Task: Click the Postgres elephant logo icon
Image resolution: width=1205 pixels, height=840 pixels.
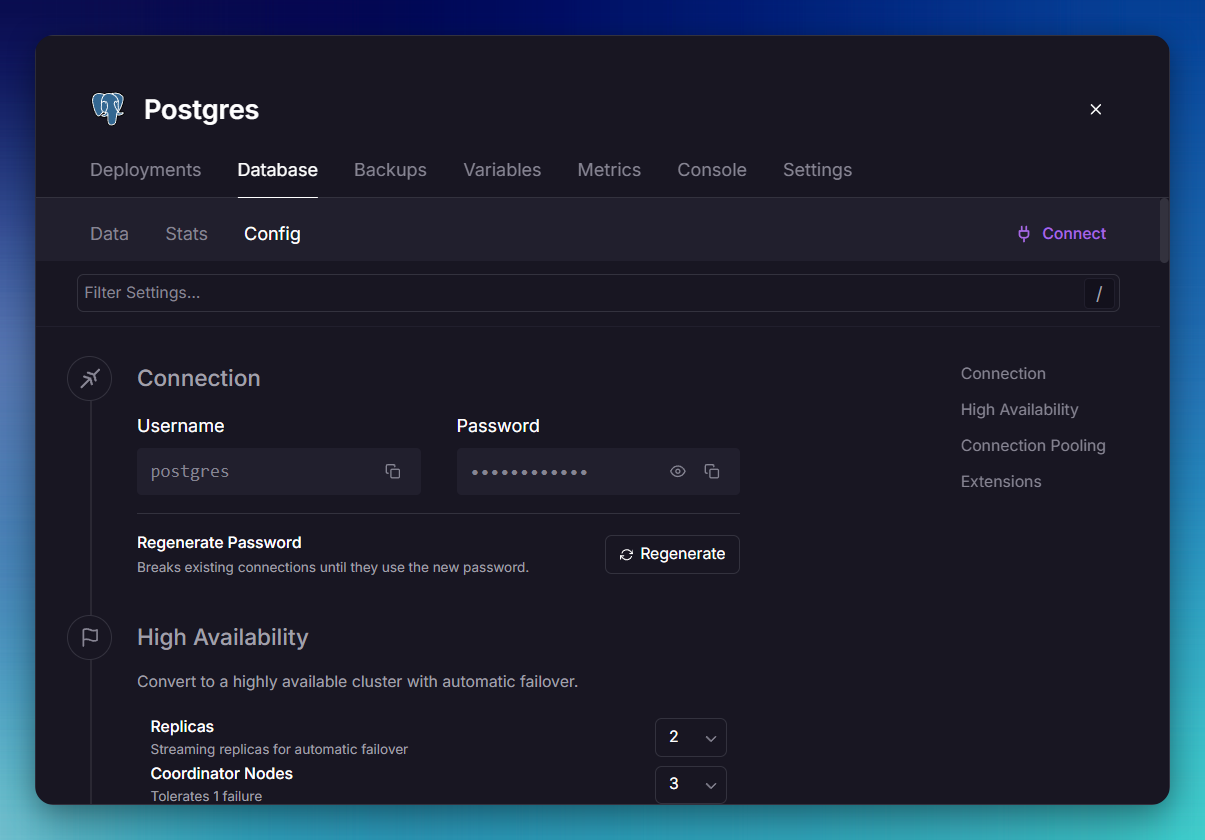Action: click(107, 109)
